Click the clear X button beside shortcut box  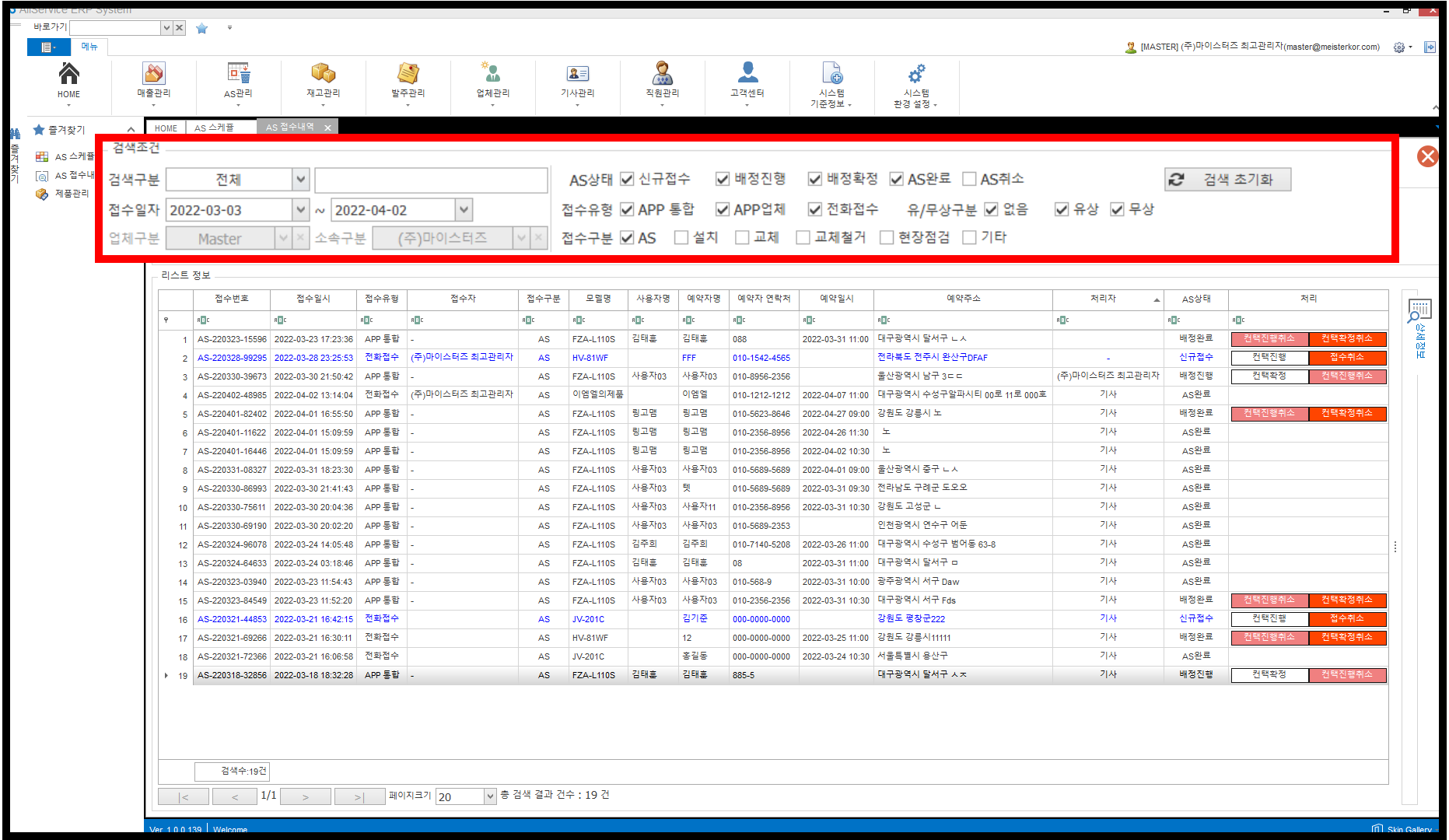click(180, 28)
